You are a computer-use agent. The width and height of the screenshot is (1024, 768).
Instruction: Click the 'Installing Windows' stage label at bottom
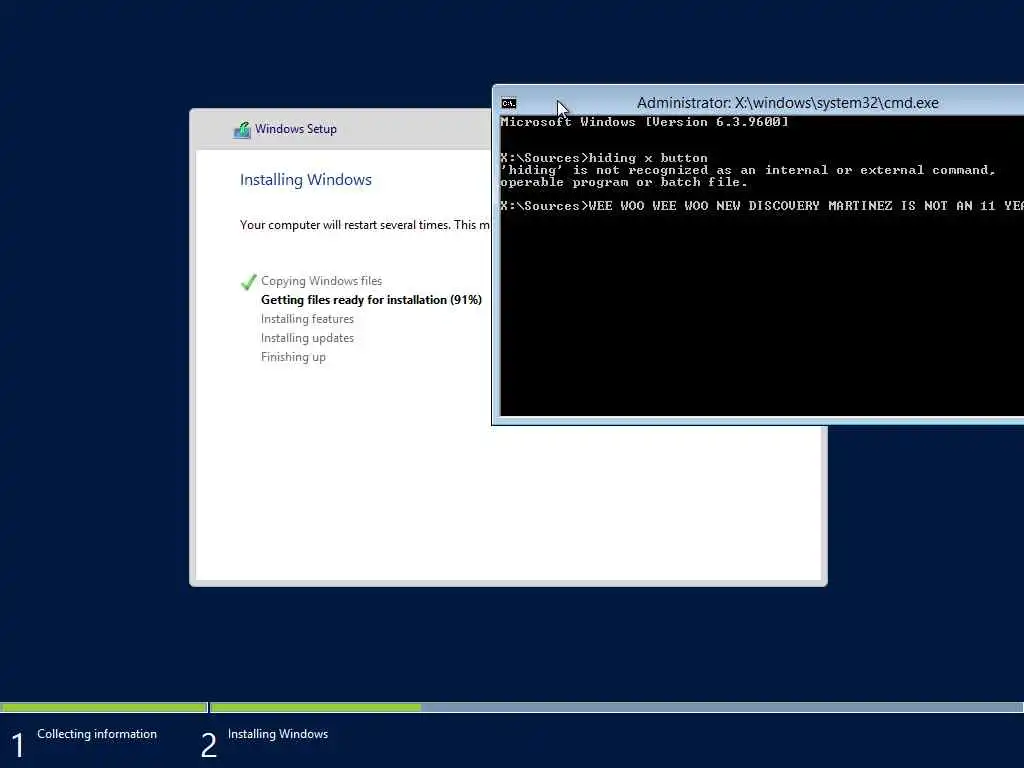point(278,734)
